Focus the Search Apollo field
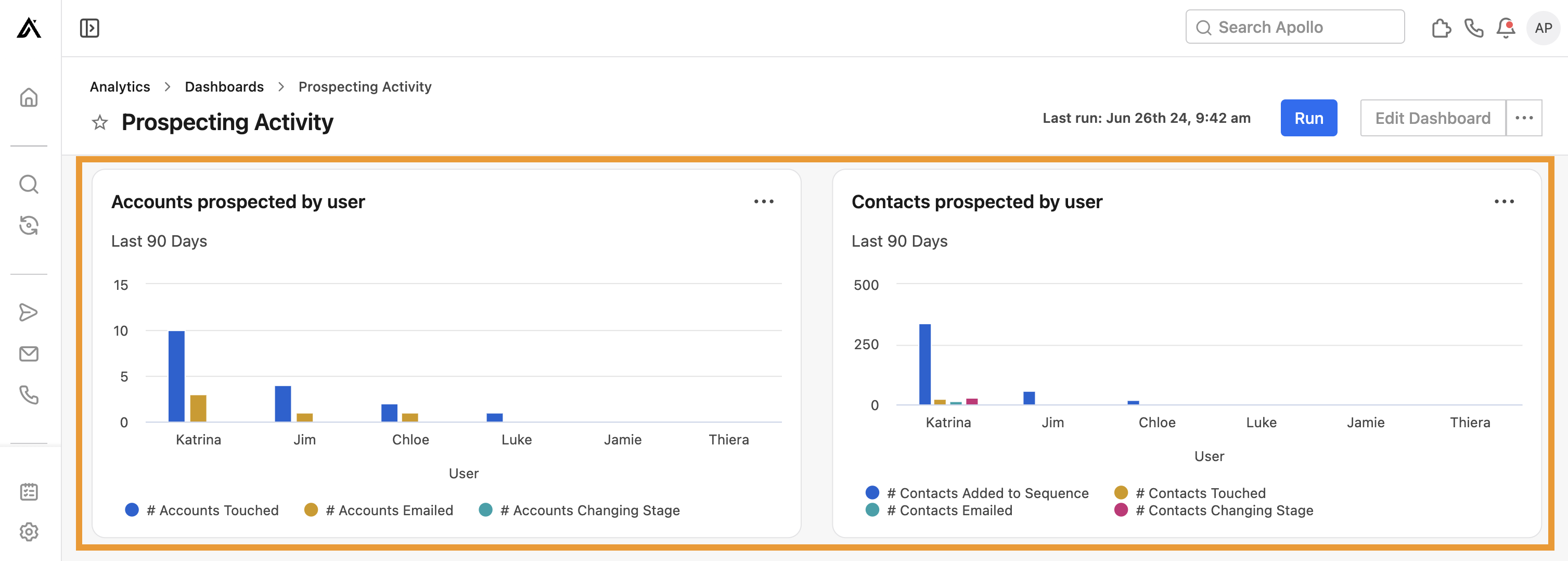 [1295, 28]
